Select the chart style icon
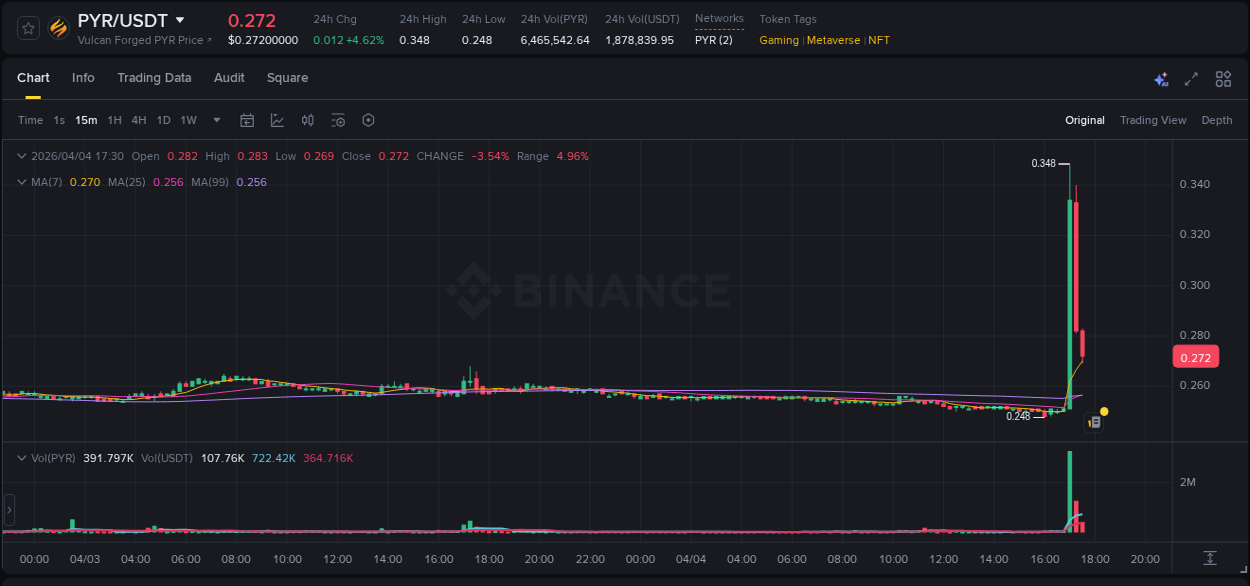This screenshot has width=1250, height=586. click(277, 120)
